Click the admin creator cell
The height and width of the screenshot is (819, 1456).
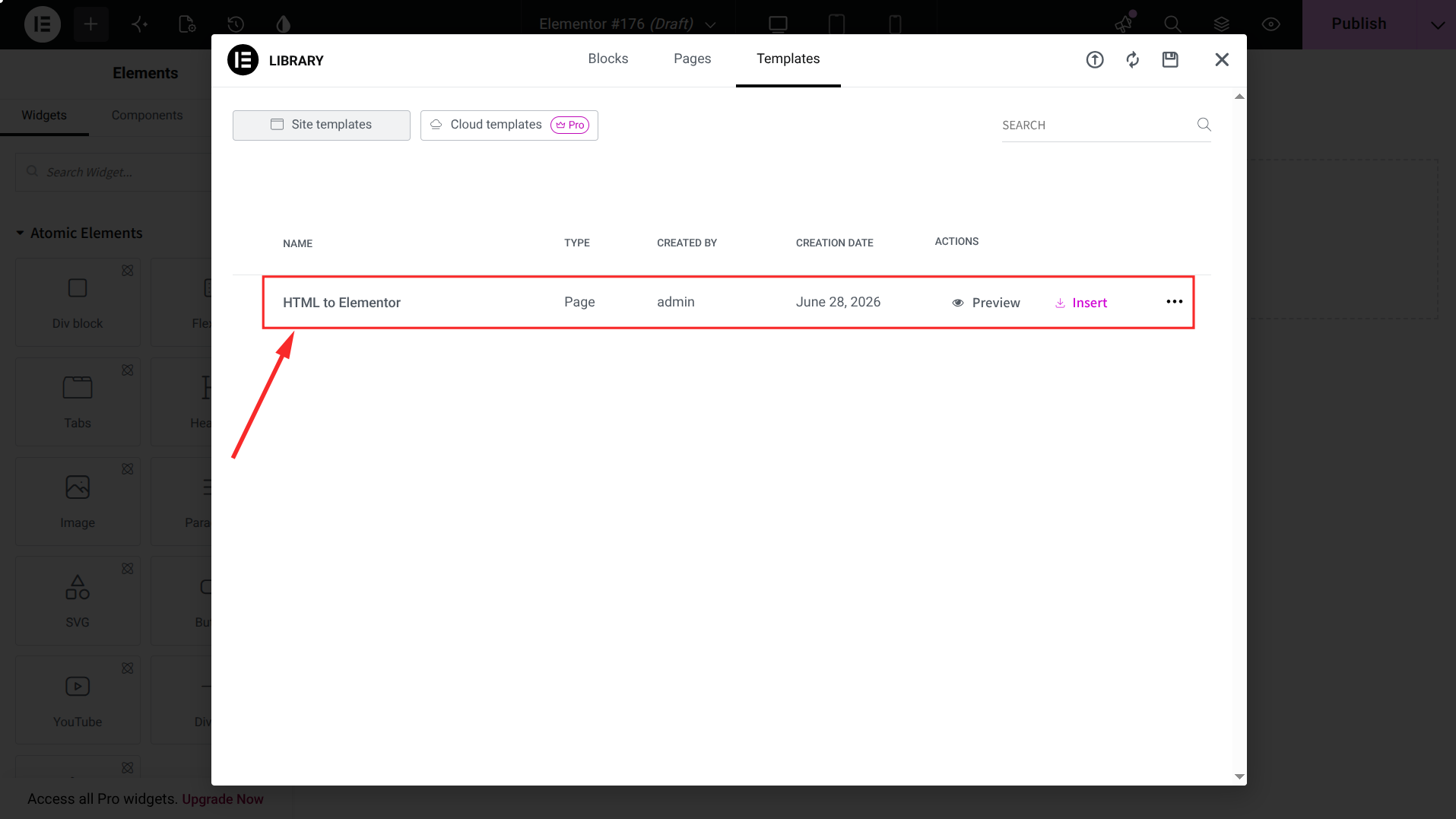(x=676, y=302)
